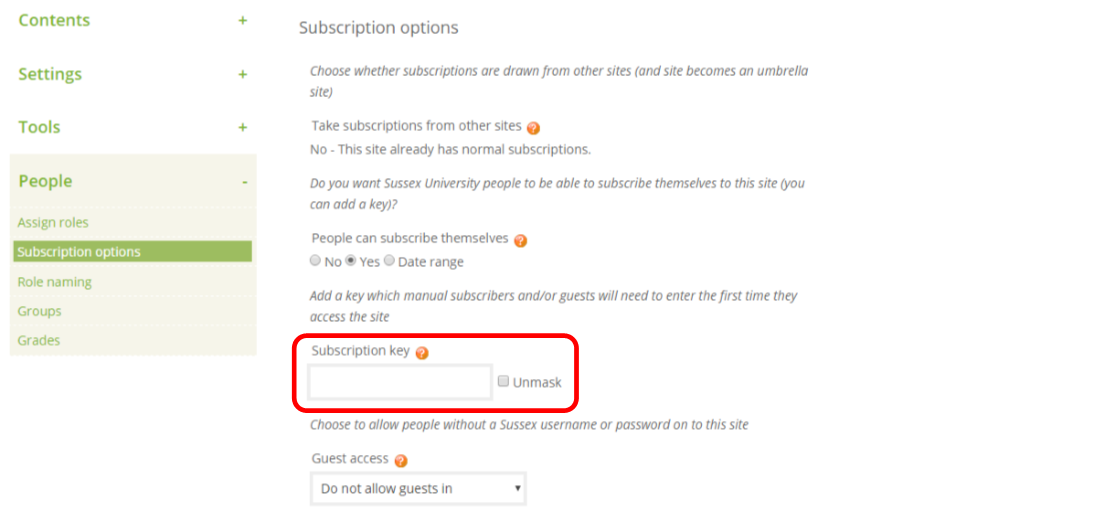1118x514 pixels.
Task: Click the Contents heading
Action: click(54, 20)
